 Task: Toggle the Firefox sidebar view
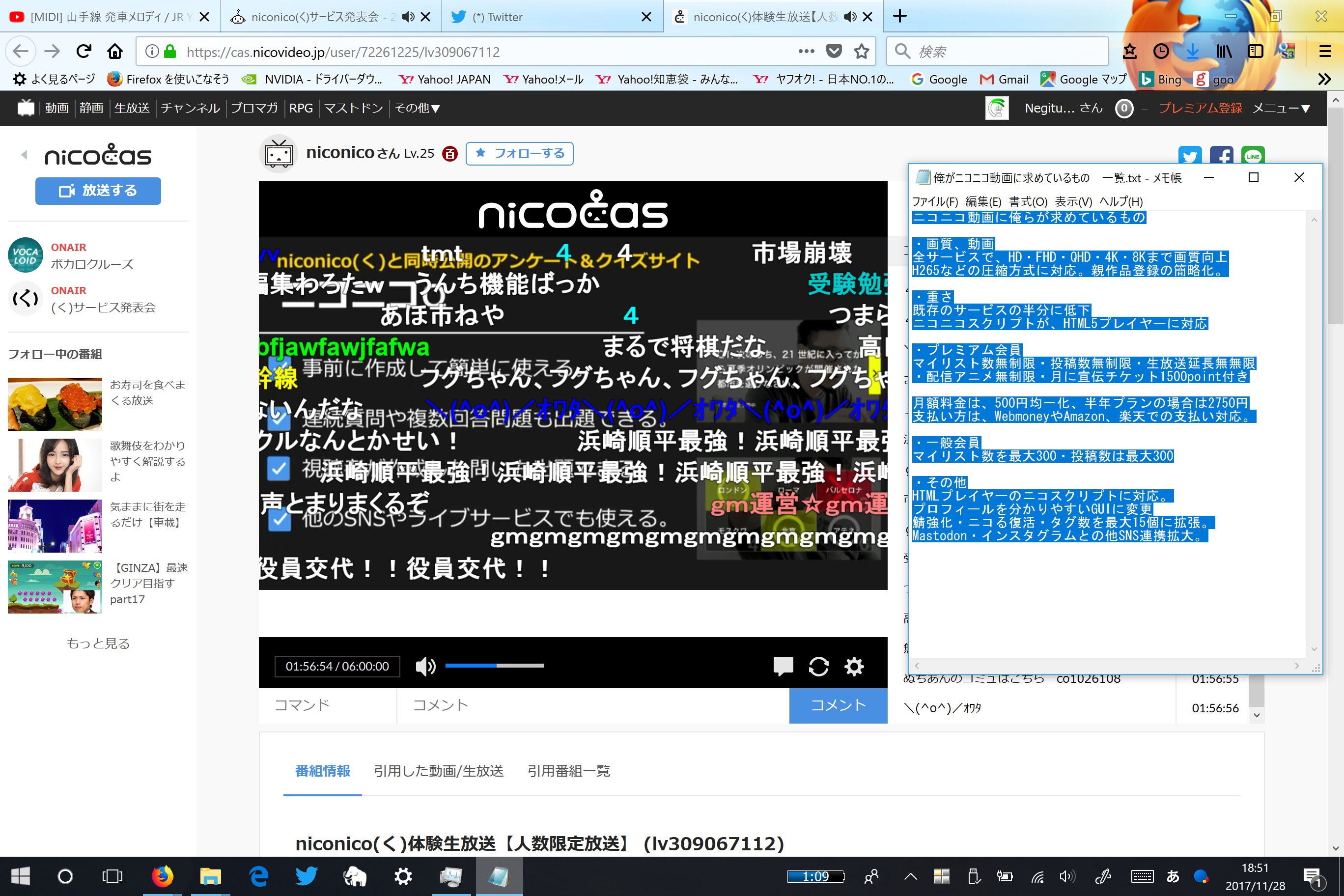(x=1255, y=52)
